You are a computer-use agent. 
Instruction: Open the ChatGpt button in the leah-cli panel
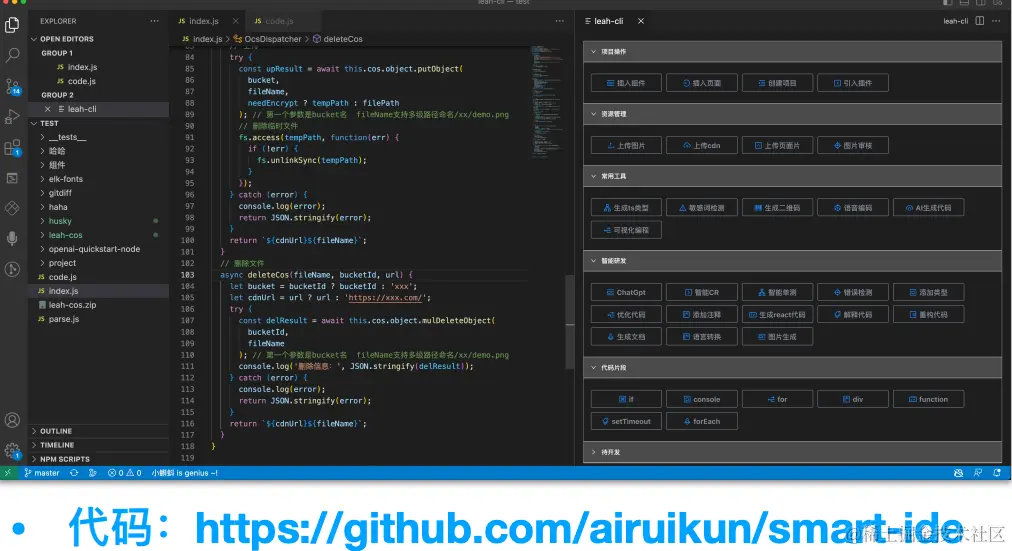click(x=626, y=292)
